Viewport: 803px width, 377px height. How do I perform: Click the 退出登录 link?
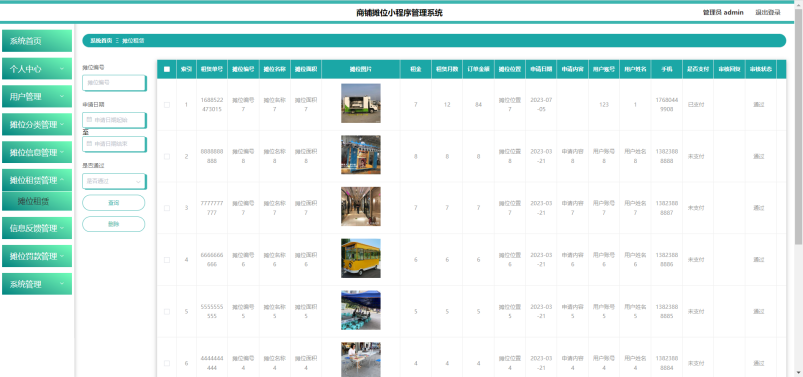pos(768,12)
